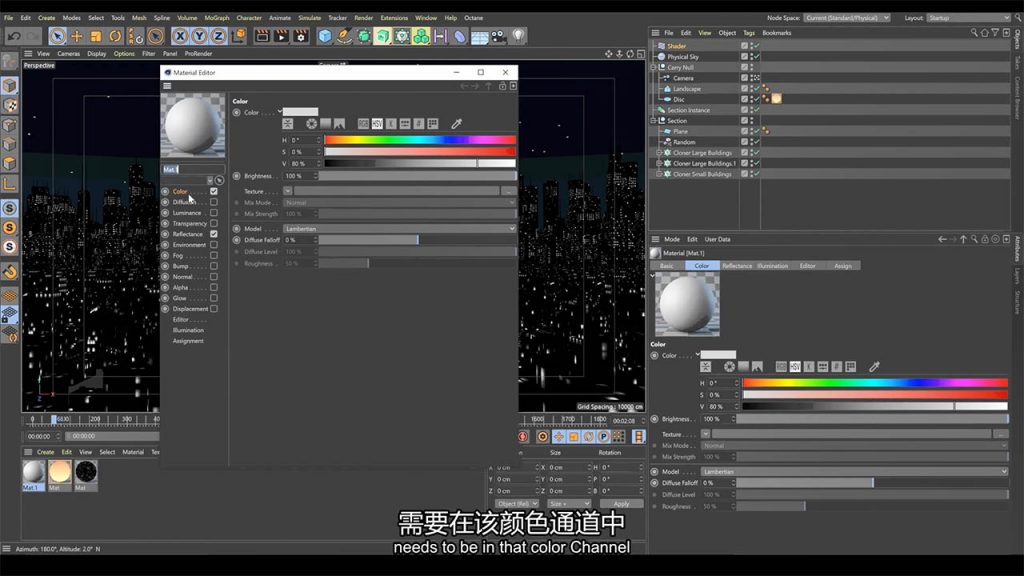The width and height of the screenshot is (1024, 576).
Task: Click the Undo arrow in the top toolbar
Action: (14, 36)
